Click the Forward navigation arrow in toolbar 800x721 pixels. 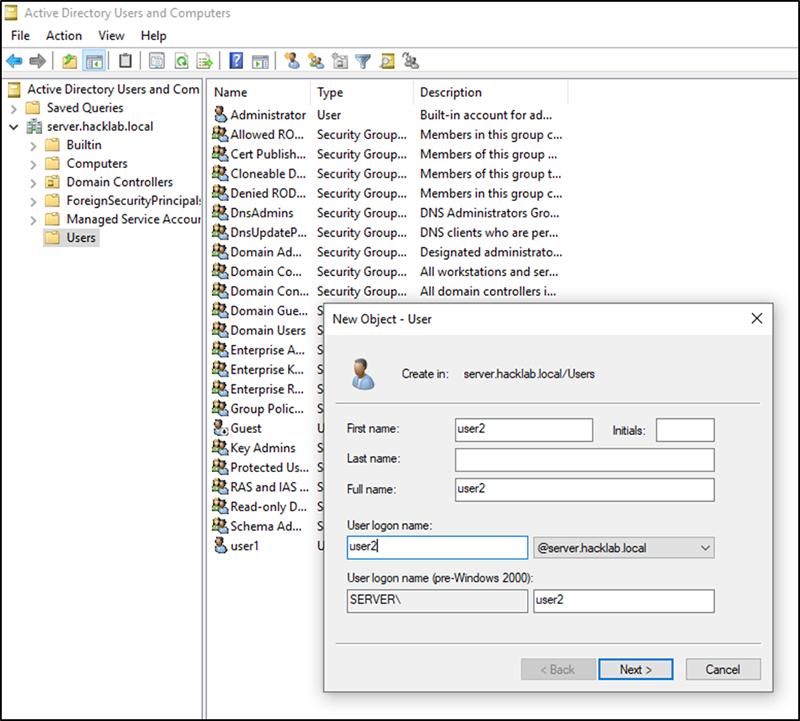tap(38, 61)
